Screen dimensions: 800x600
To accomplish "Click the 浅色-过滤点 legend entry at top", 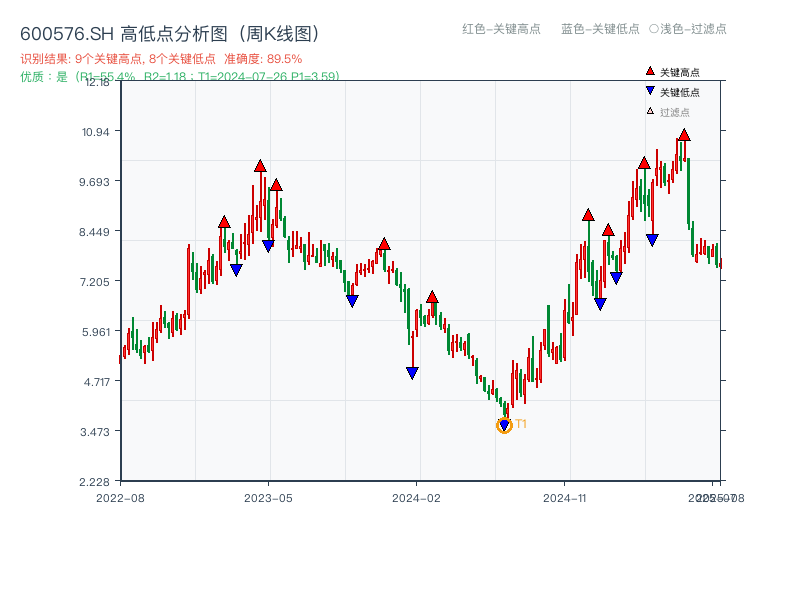I will coord(688,29).
